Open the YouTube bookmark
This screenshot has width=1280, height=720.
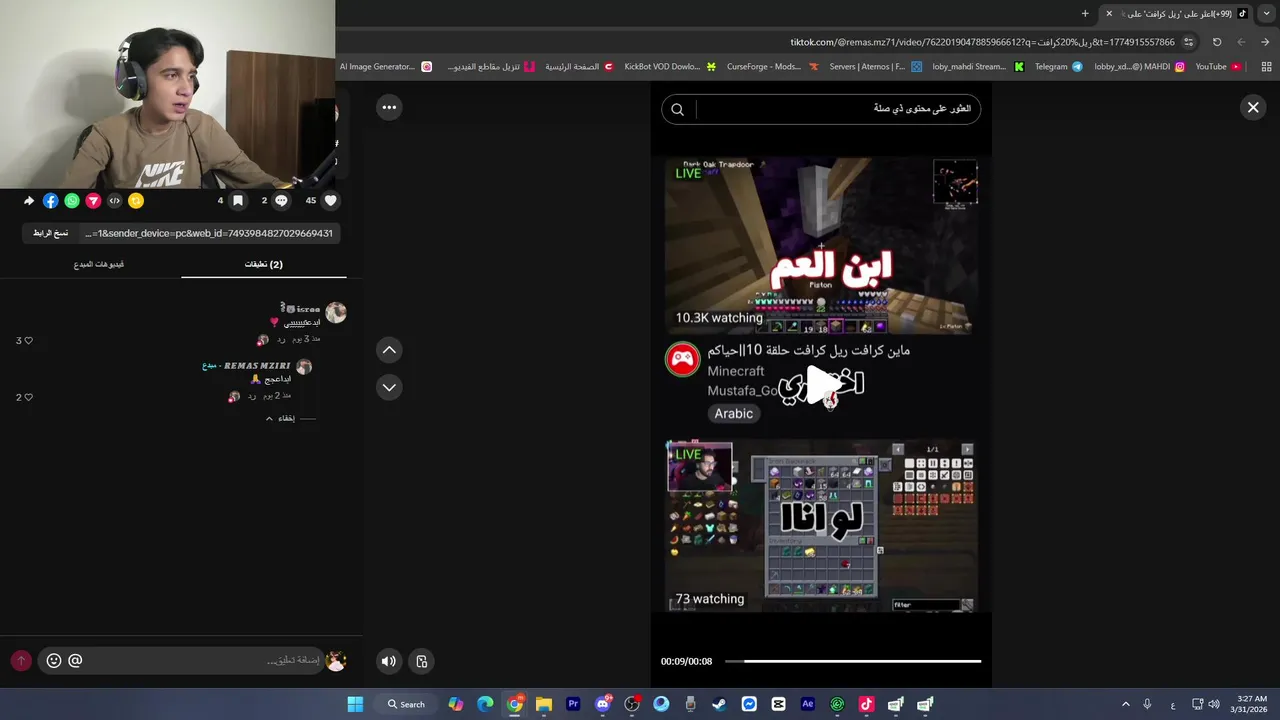click(1218, 67)
